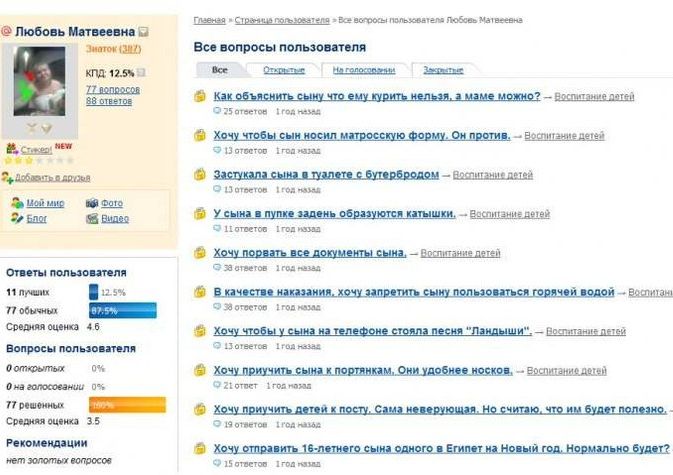The width and height of the screenshot is (673, 475).
Task: Click the info icon next to КПД 12.5%
Action: coord(142,73)
